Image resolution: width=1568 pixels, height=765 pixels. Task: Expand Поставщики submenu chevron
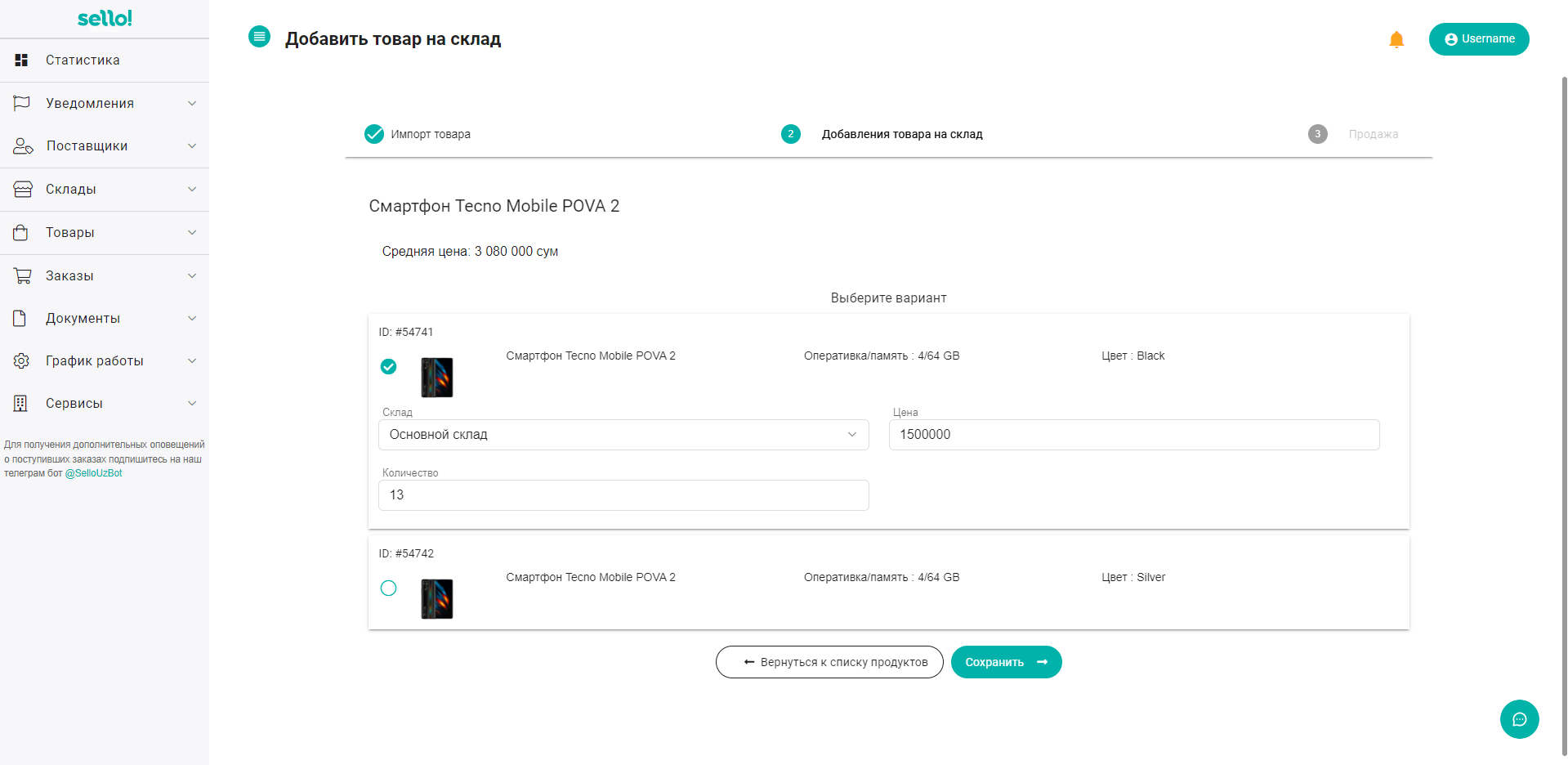click(x=192, y=145)
